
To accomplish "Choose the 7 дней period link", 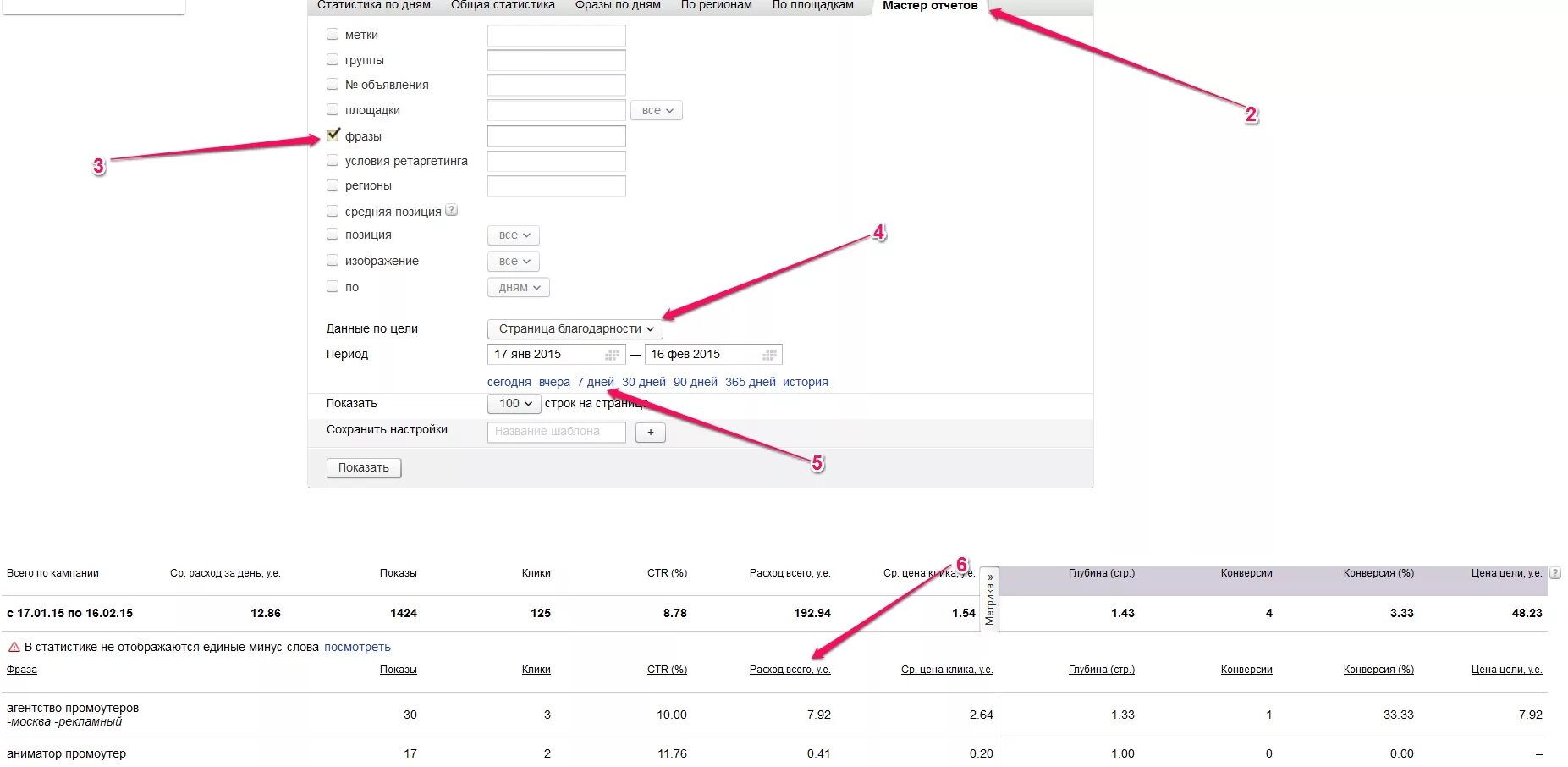I will click(x=596, y=382).
